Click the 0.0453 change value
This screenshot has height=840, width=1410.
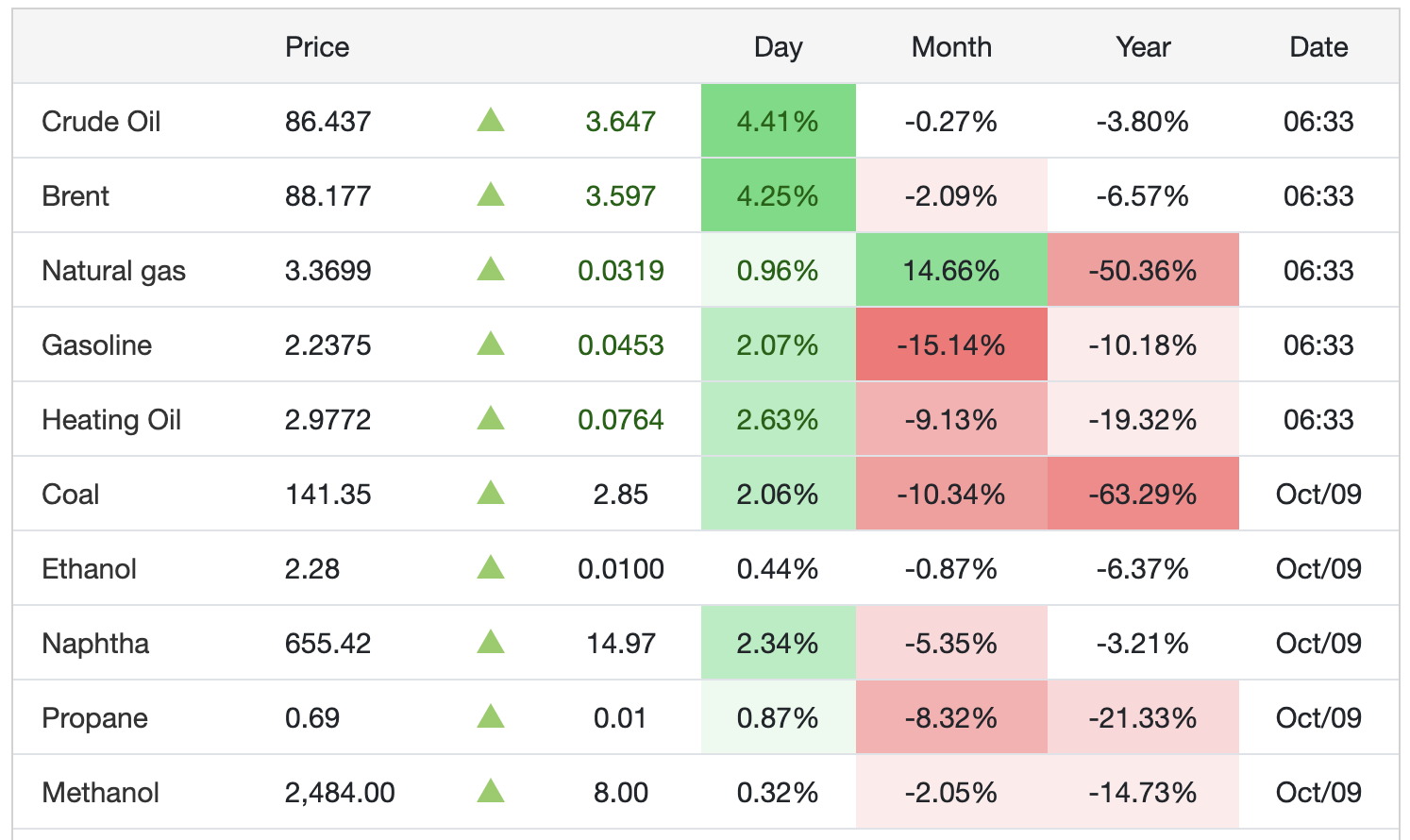[x=621, y=345]
